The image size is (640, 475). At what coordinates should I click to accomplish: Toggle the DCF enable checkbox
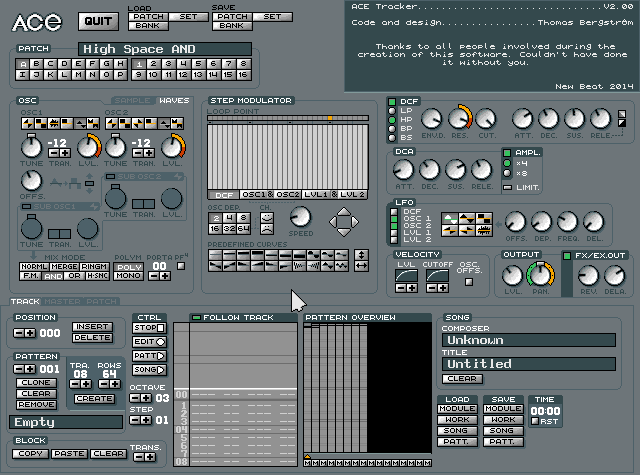392,102
